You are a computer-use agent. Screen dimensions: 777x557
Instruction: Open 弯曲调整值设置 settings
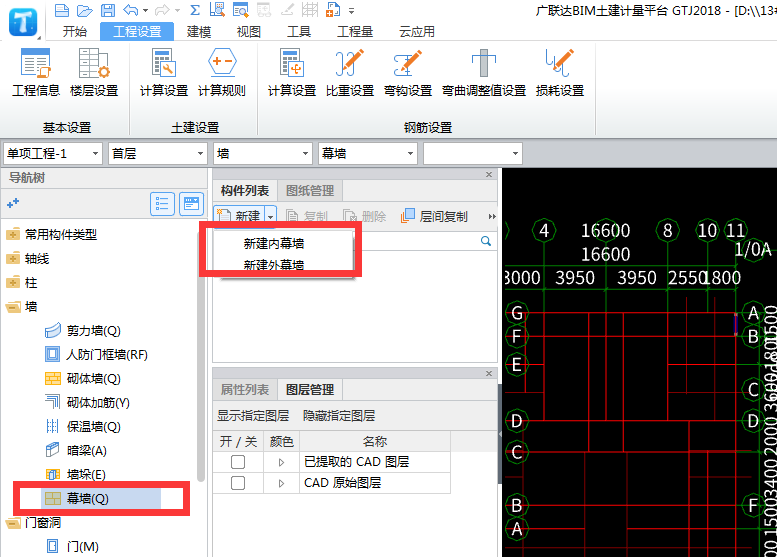484,72
